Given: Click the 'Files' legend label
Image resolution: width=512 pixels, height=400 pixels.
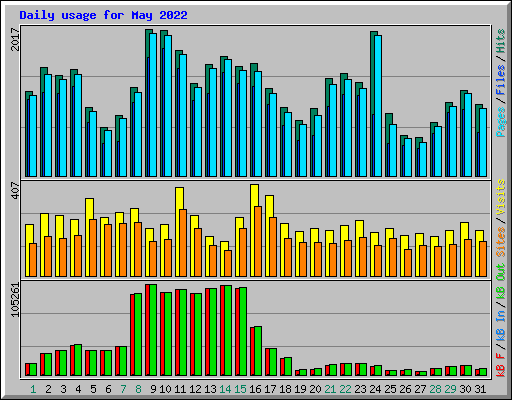Looking at the screenshot, I should pyautogui.click(x=501, y=80).
